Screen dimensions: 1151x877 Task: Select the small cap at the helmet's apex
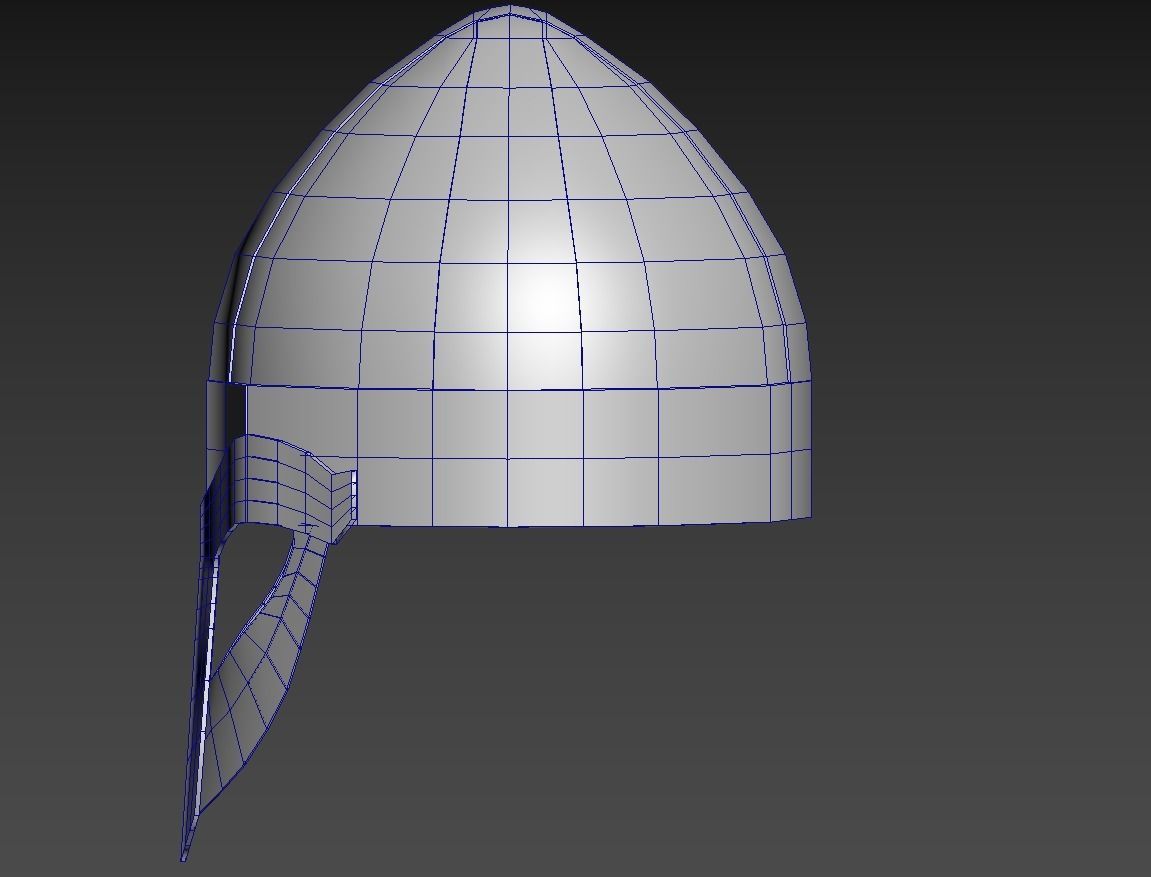(x=510, y=22)
